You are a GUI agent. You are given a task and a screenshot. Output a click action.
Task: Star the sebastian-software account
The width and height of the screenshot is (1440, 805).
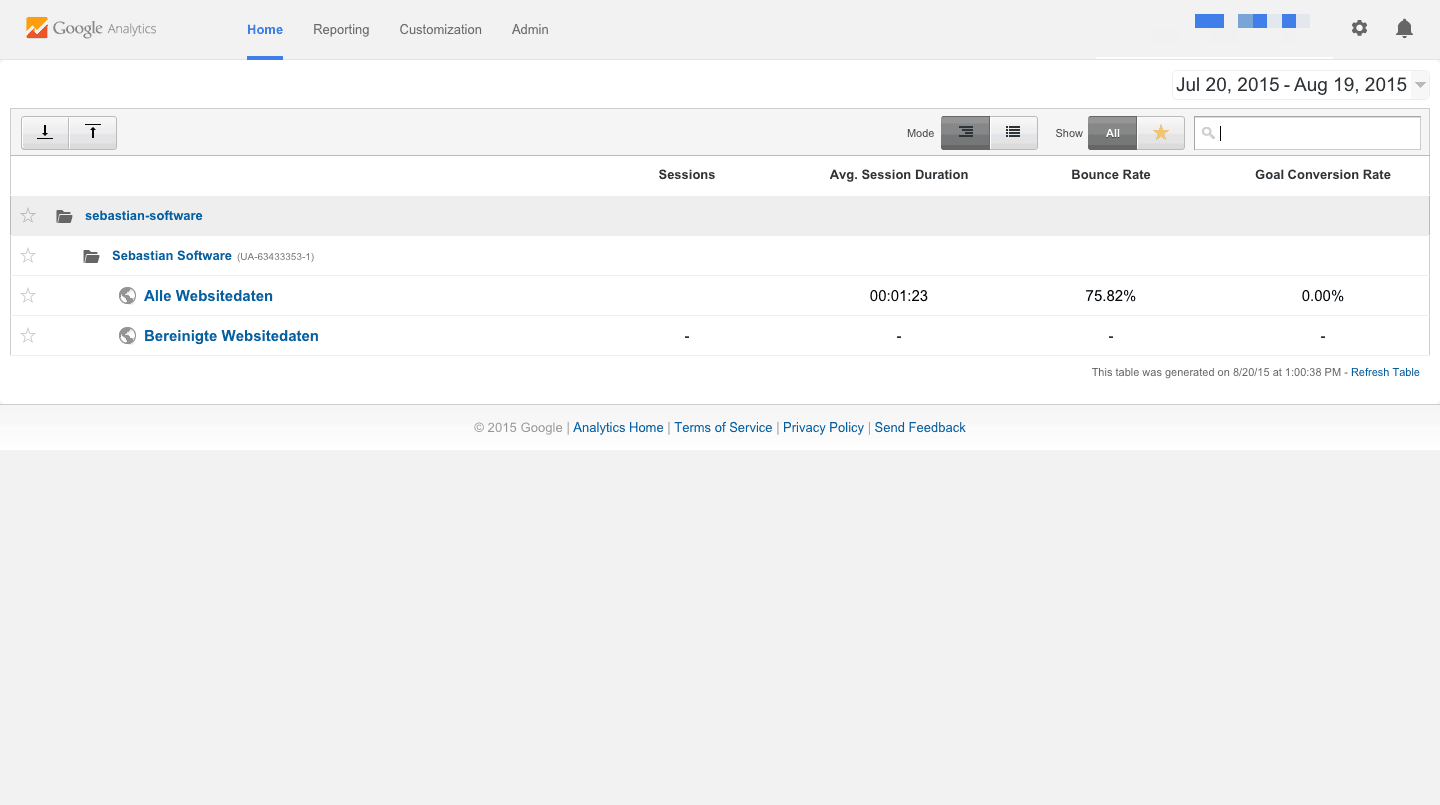(28, 216)
